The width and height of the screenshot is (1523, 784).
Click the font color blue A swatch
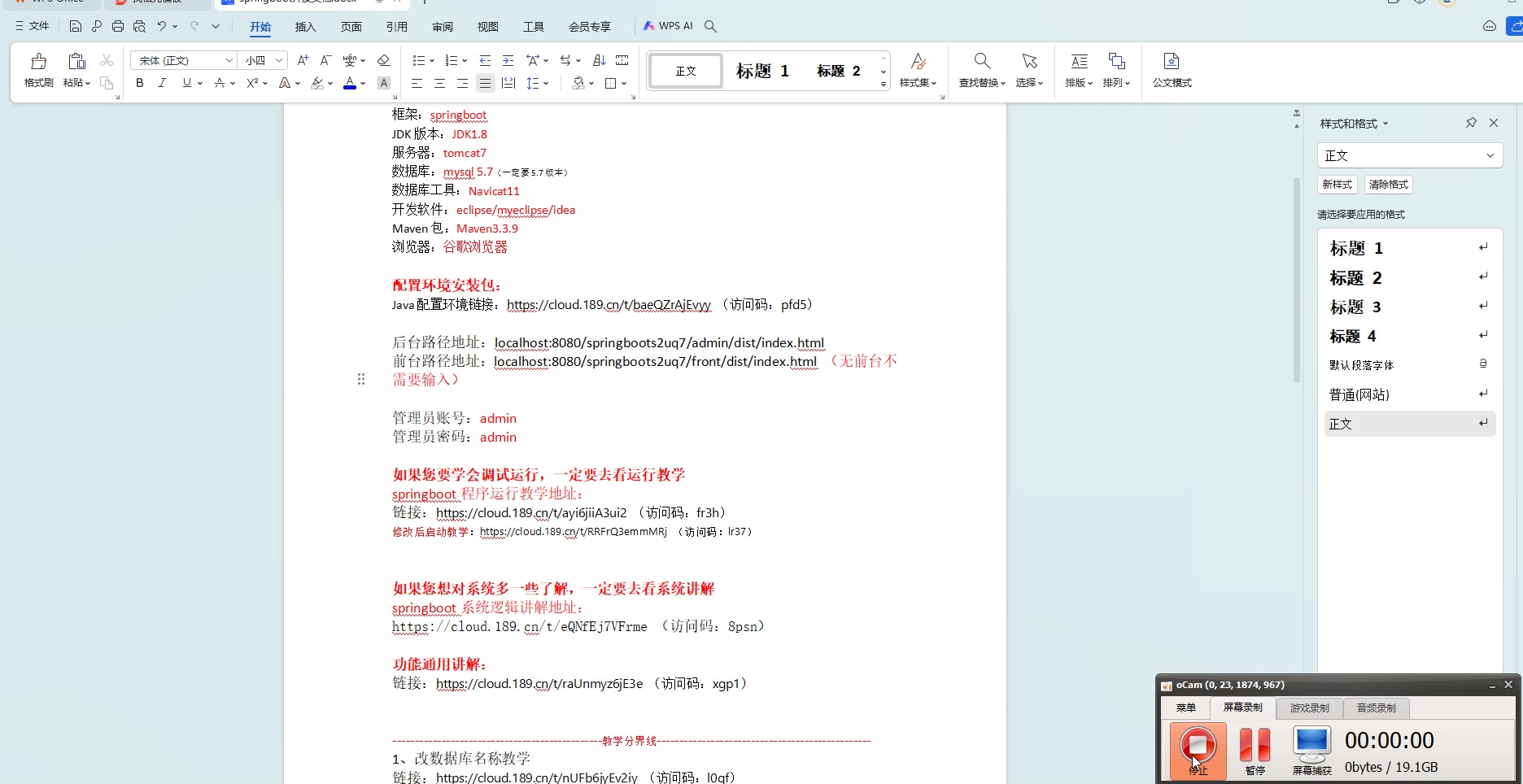[x=350, y=83]
